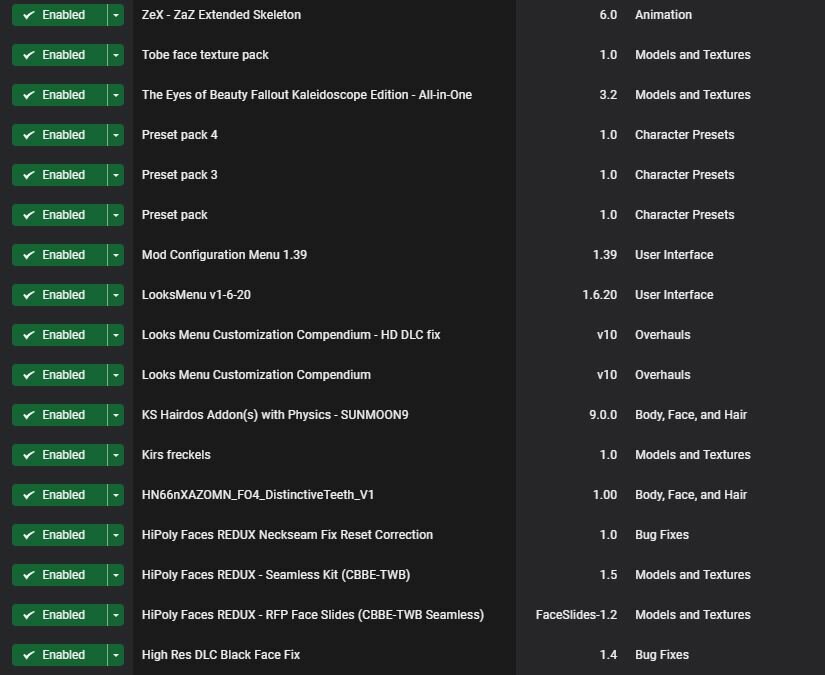The height and width of the screenshot is (675, 825).
Task: Click the checkmark icon next to LooksMenu v1-6-20
Action: [27, 295]
